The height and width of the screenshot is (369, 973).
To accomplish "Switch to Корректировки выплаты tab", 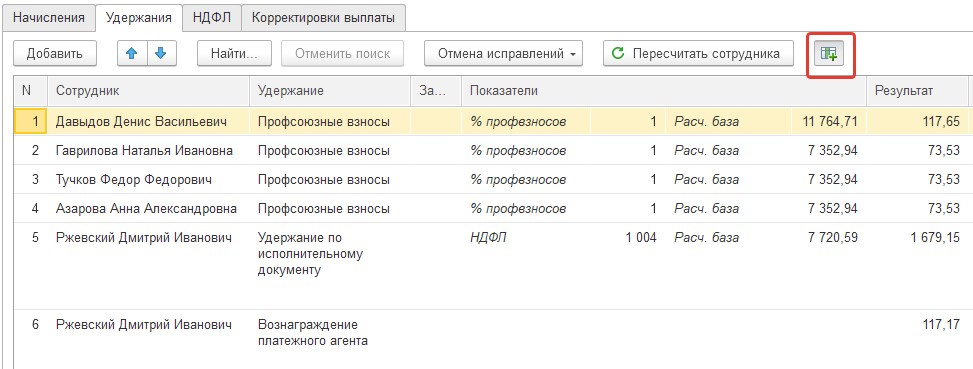I will pos(323,18).
